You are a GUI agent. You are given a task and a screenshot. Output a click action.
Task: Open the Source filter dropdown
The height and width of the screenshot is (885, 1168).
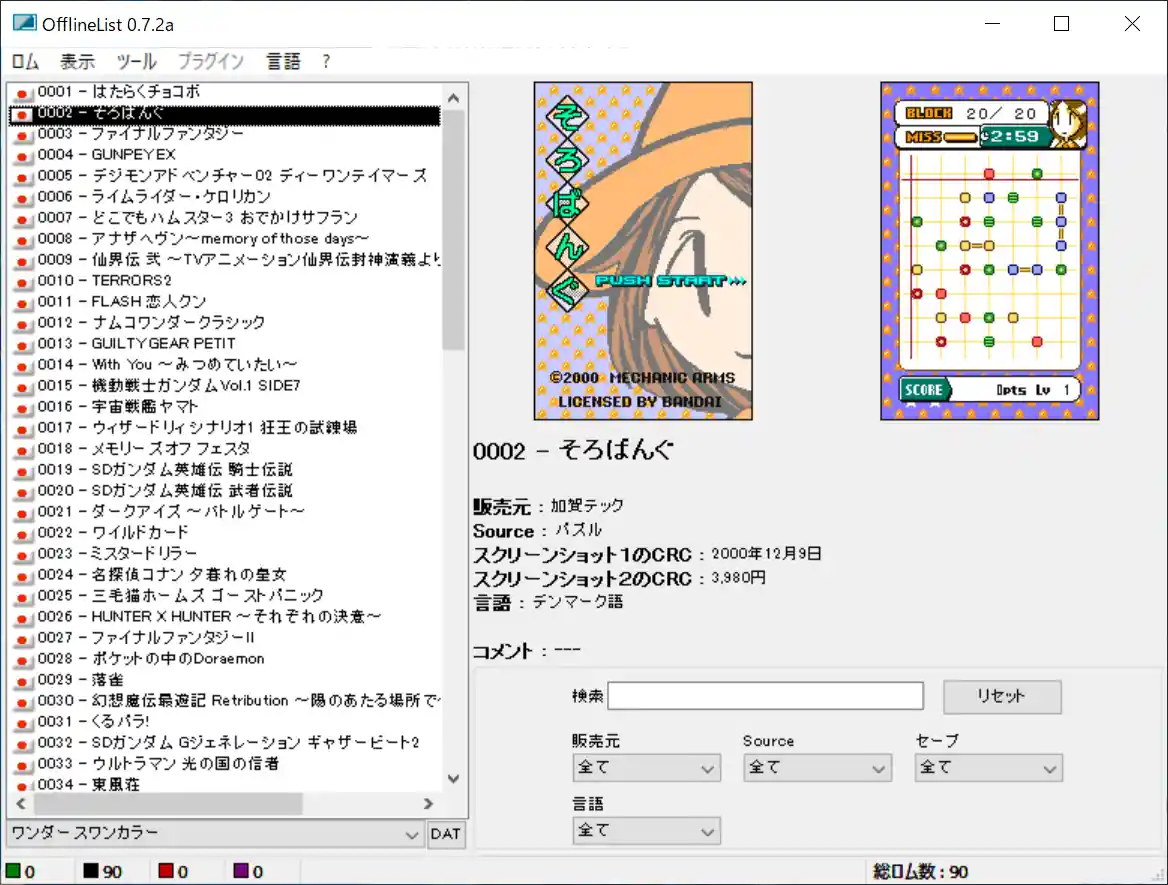tap(817, 768)
